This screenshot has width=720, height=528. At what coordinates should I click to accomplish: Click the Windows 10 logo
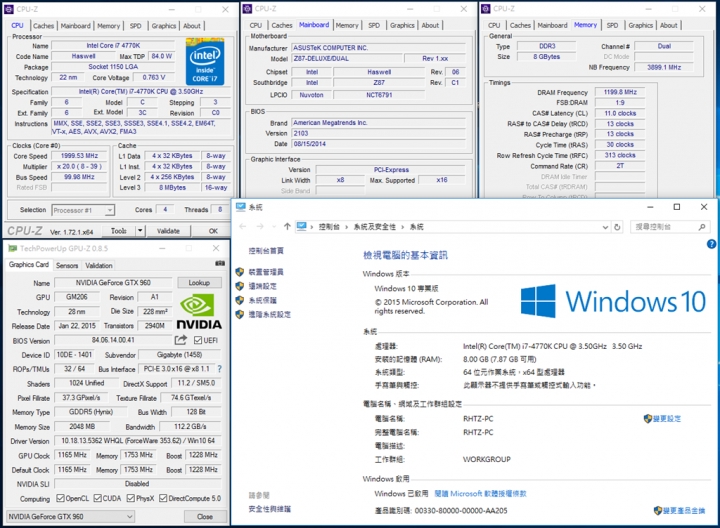(x=613, y=302)
